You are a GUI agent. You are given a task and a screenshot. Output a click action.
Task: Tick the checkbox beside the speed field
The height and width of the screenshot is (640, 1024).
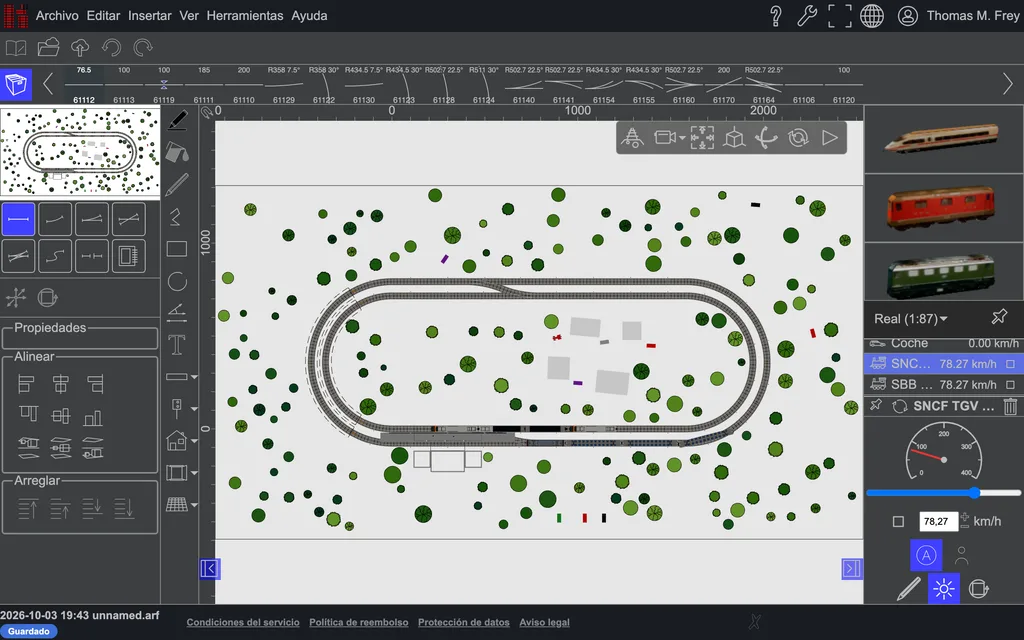899,521
